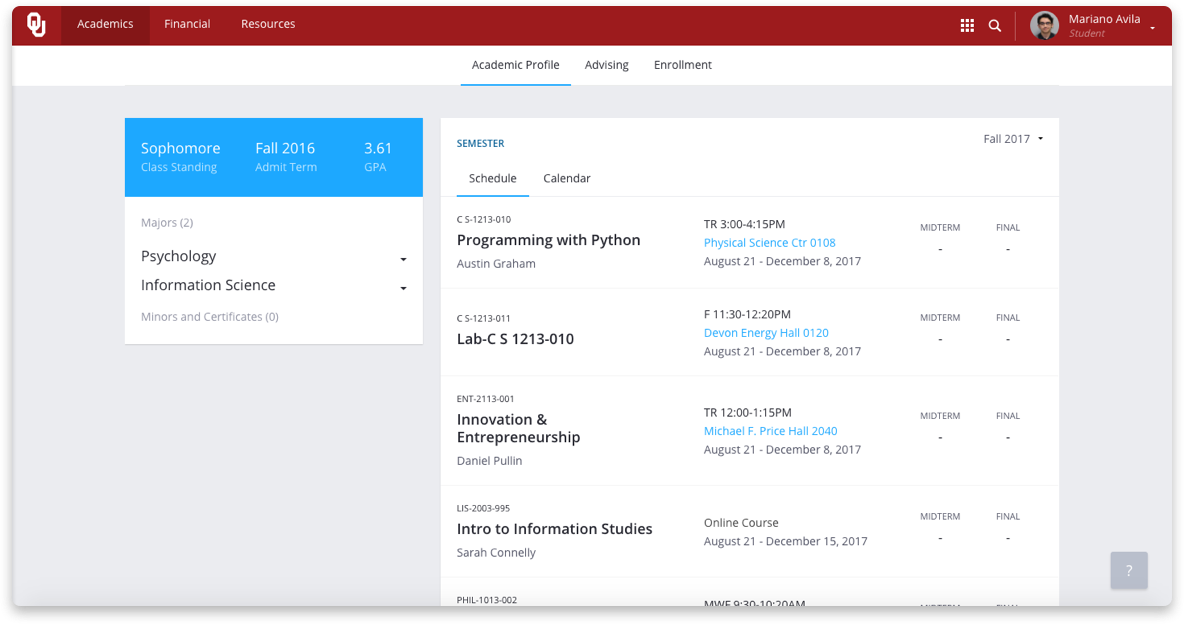Open the Financial menu

[187, 24]
